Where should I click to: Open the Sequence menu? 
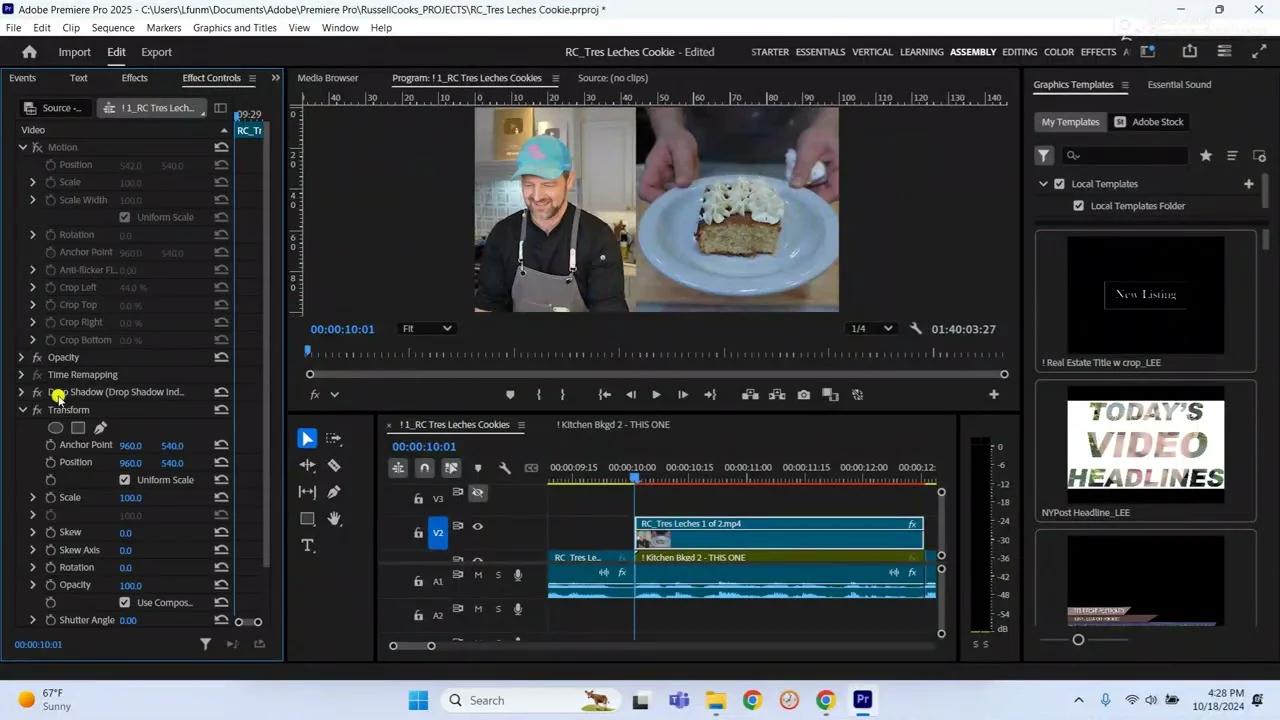[112, 27]
